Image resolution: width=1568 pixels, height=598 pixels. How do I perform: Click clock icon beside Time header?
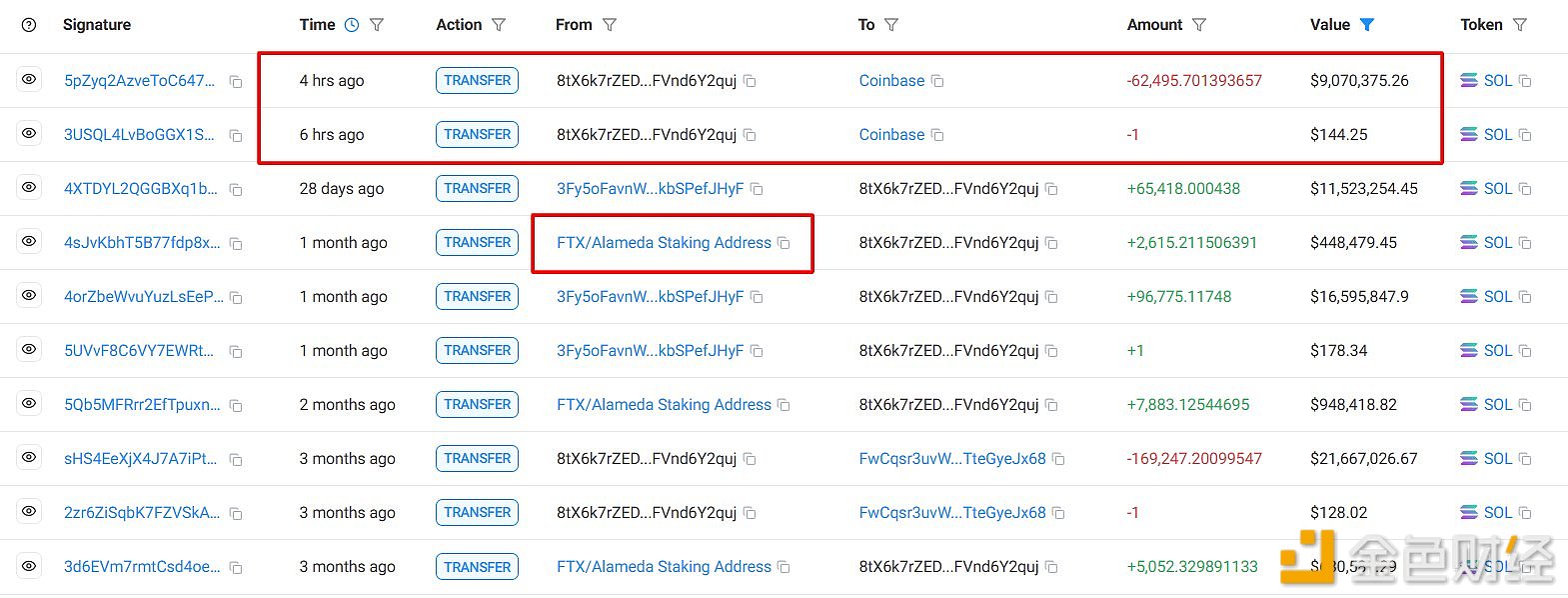coord(352,25)
